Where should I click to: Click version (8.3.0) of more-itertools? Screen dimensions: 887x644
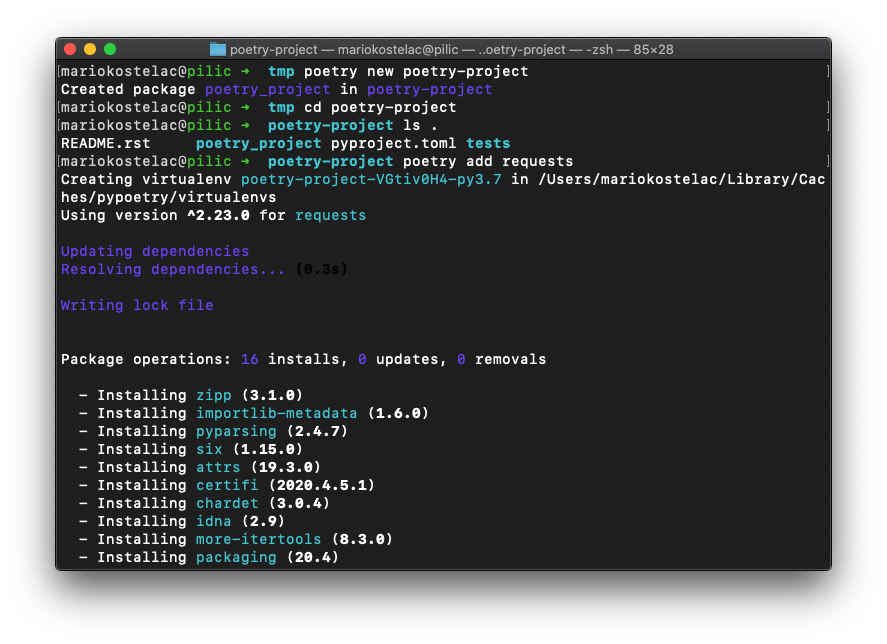(362, 539)
